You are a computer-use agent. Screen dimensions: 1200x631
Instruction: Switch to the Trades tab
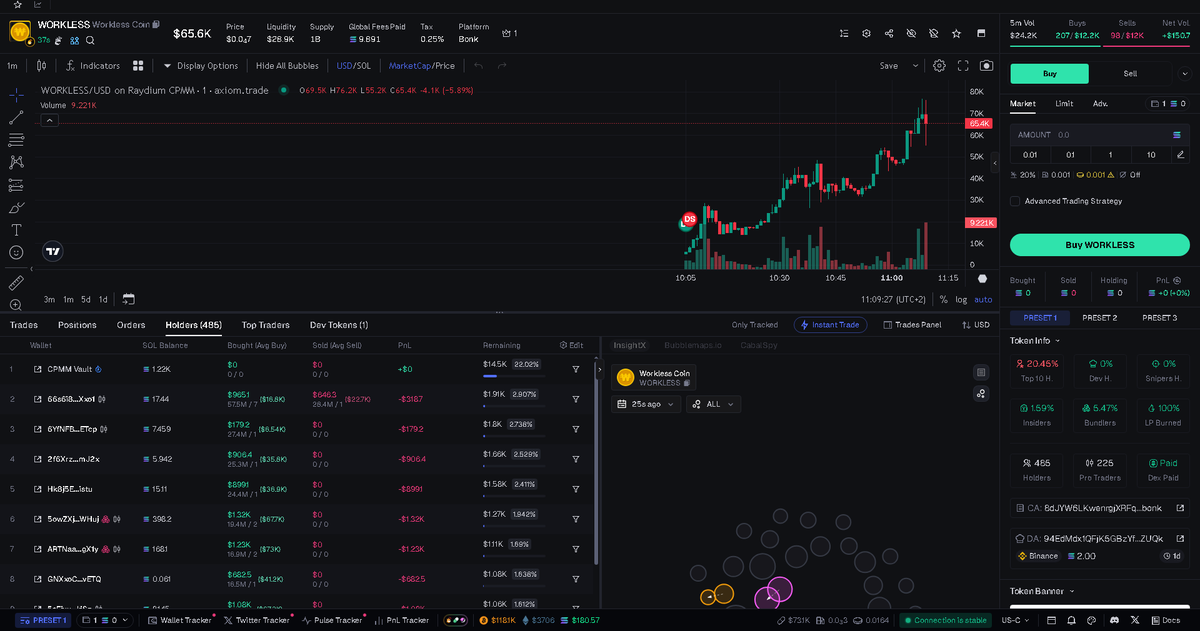(24, 325)
